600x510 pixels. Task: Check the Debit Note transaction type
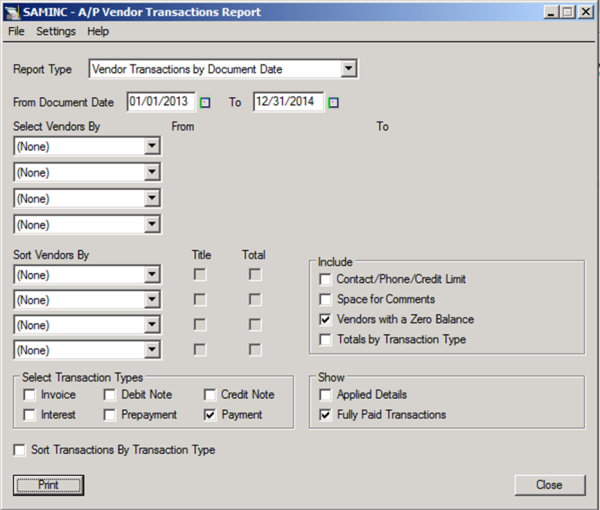tap(109, 395)
